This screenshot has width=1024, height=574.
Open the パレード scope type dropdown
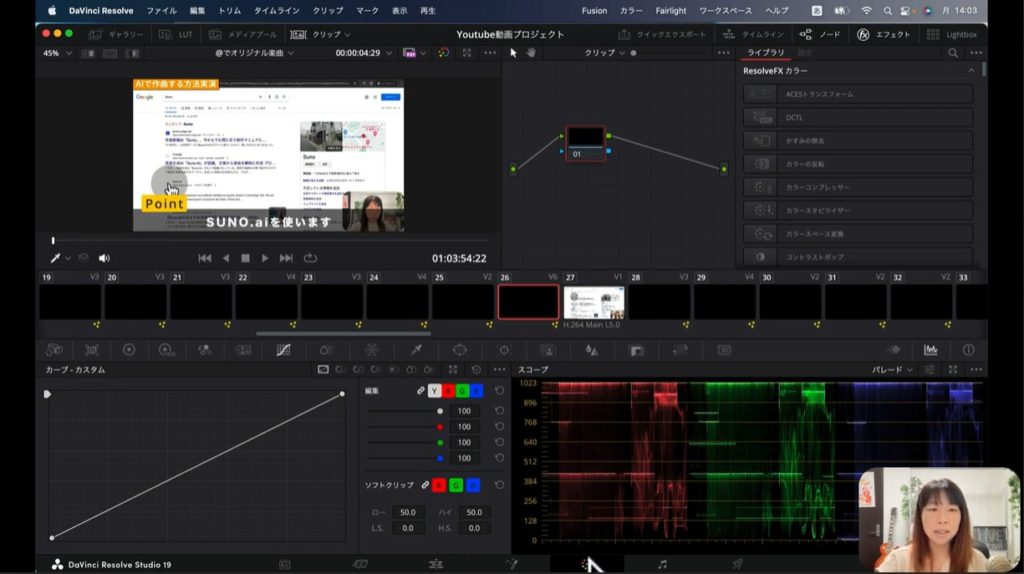(x=892, y=370)
